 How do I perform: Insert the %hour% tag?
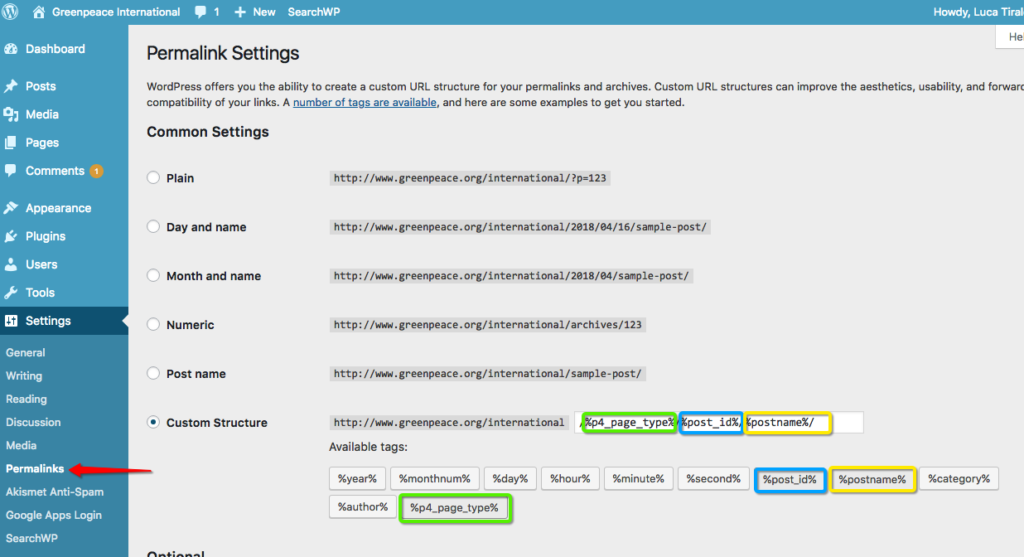pos(569,479)
